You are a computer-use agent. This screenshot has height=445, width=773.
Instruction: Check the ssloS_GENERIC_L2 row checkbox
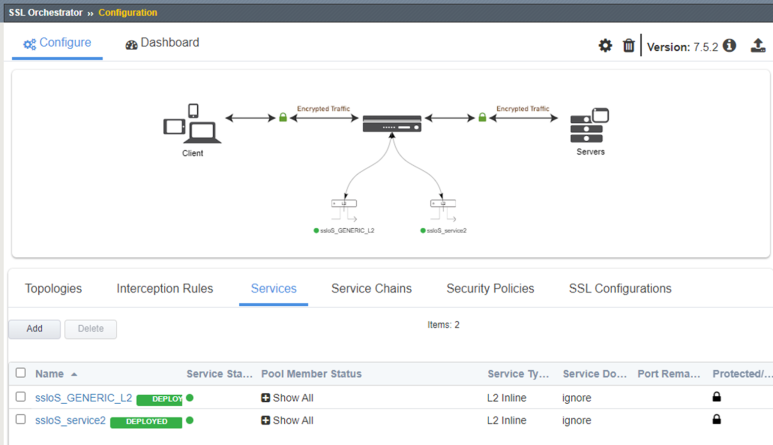tap(21, 397)
